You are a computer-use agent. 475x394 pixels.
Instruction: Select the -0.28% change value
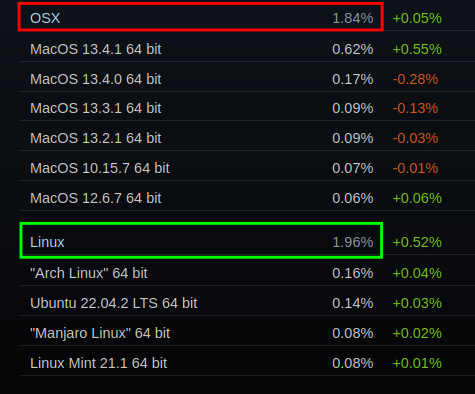tap(415, 79)
